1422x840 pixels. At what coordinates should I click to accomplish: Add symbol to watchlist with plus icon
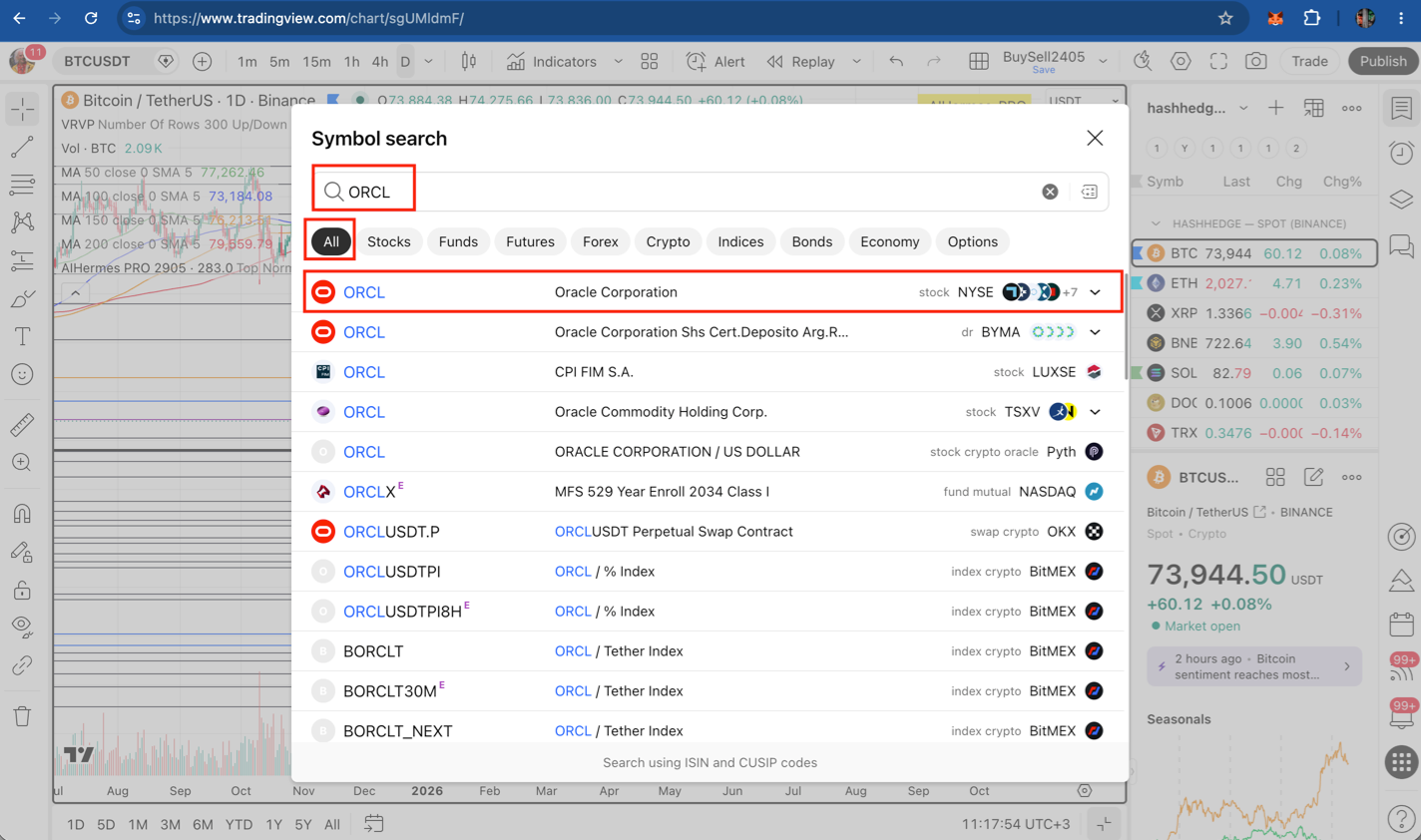click(1276, 108)
